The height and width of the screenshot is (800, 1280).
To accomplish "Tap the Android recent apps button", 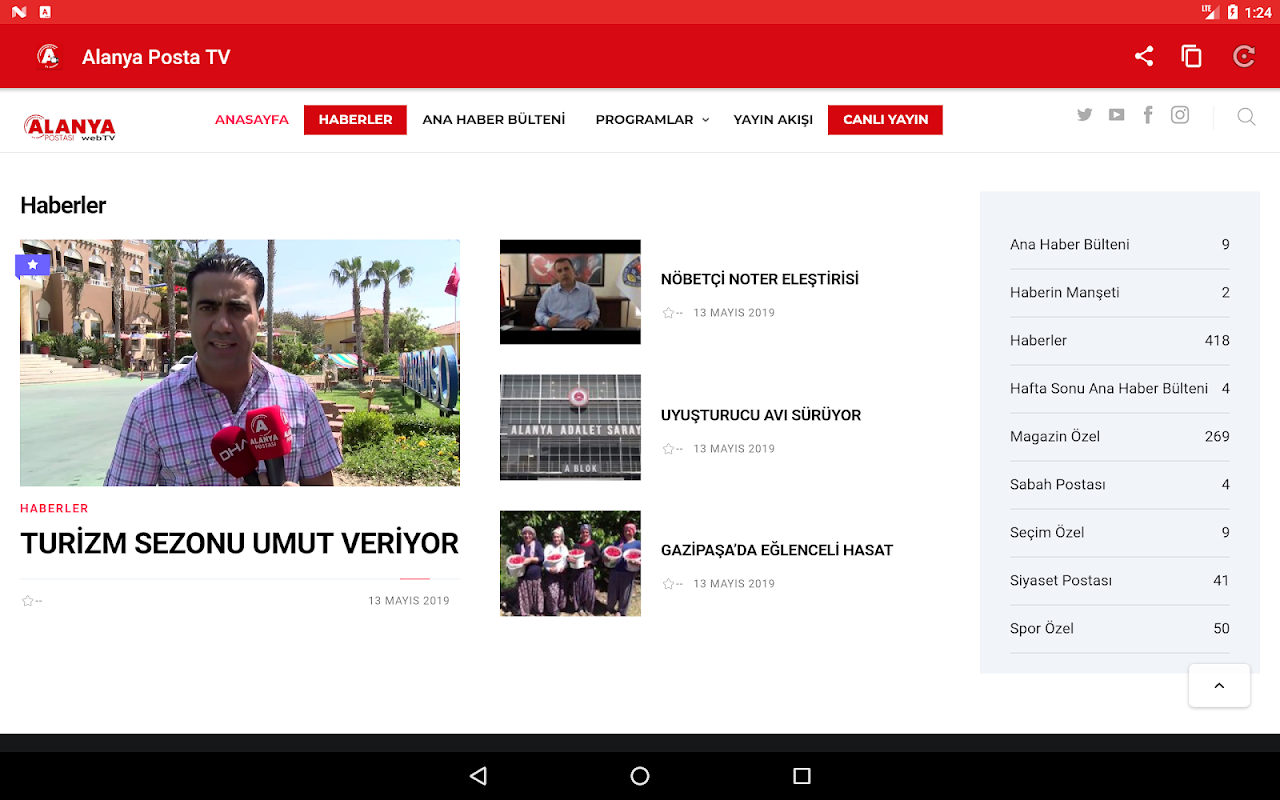I will [x=801, y=776].
